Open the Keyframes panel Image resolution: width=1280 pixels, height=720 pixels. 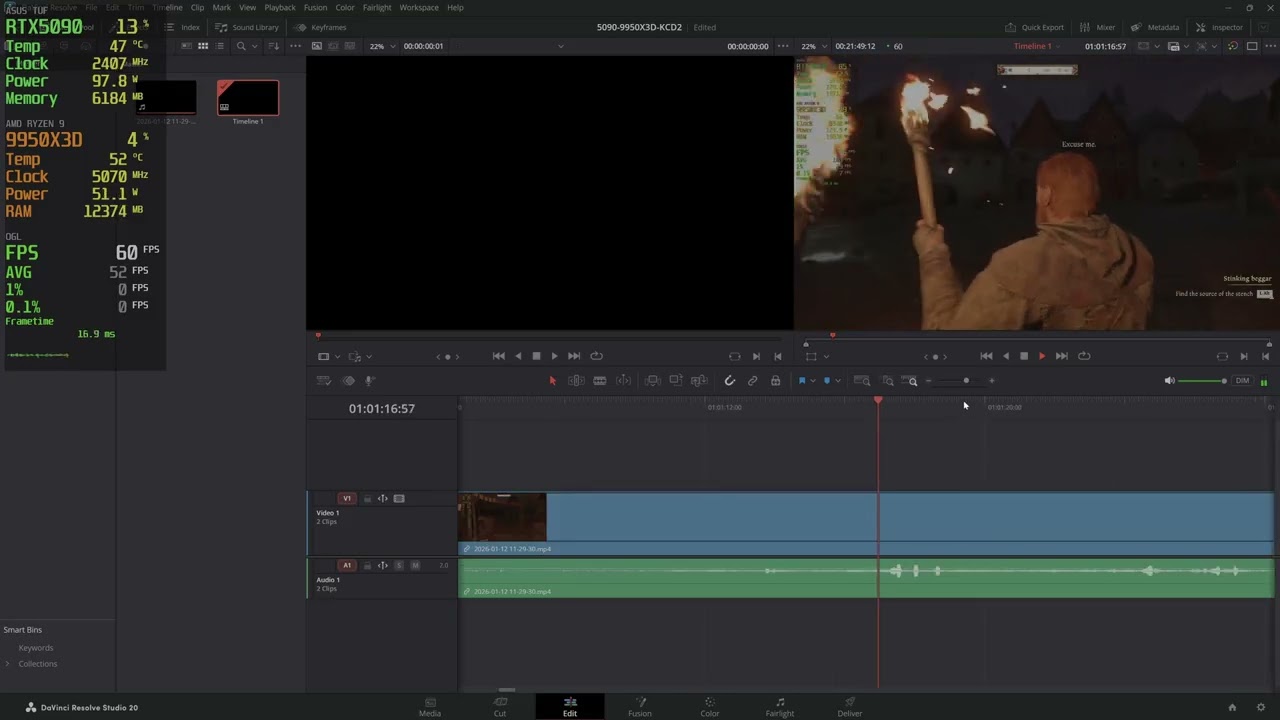tap(321, 27)
